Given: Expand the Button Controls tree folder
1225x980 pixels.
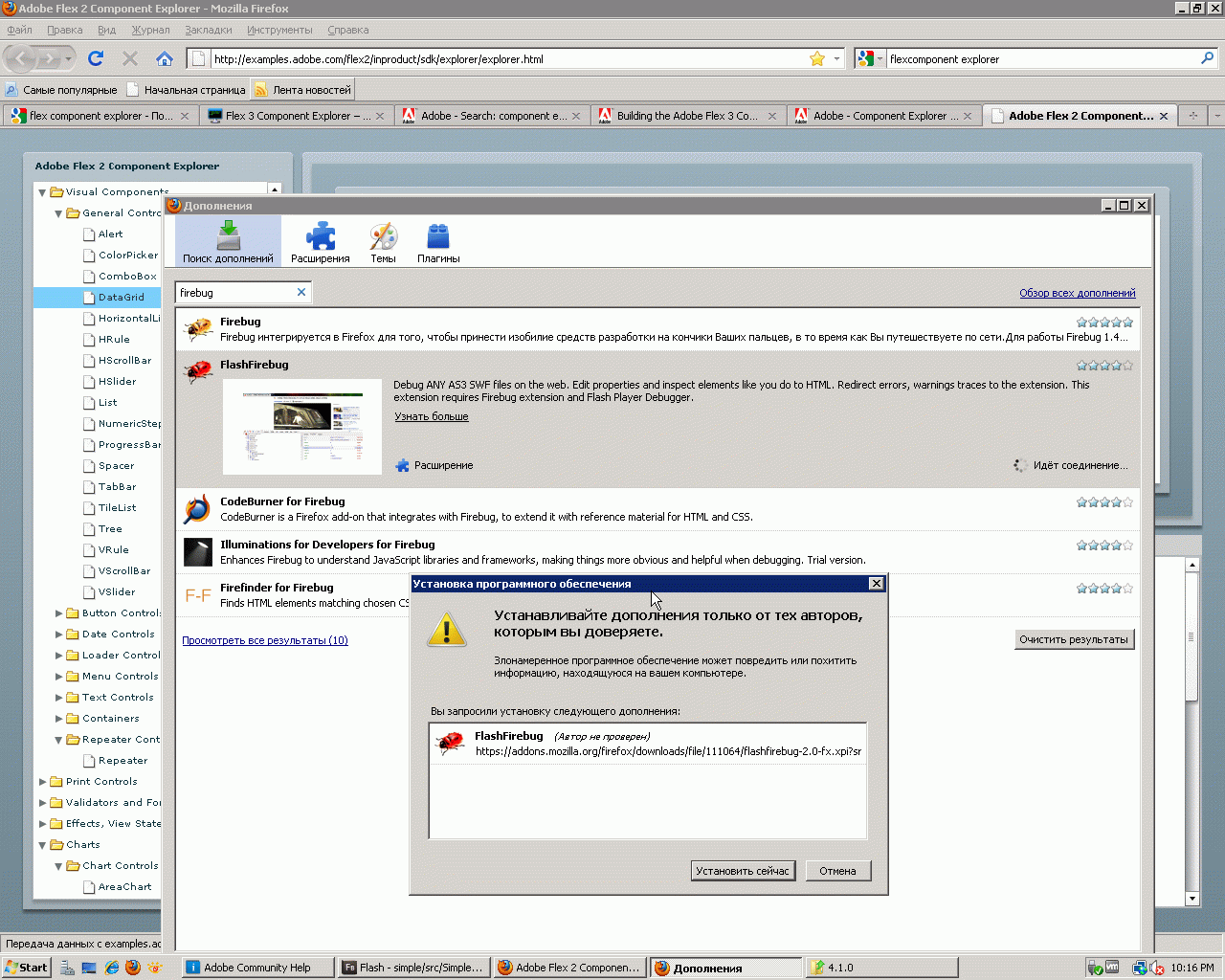Looking at the screenshot, I should [58, 613].
